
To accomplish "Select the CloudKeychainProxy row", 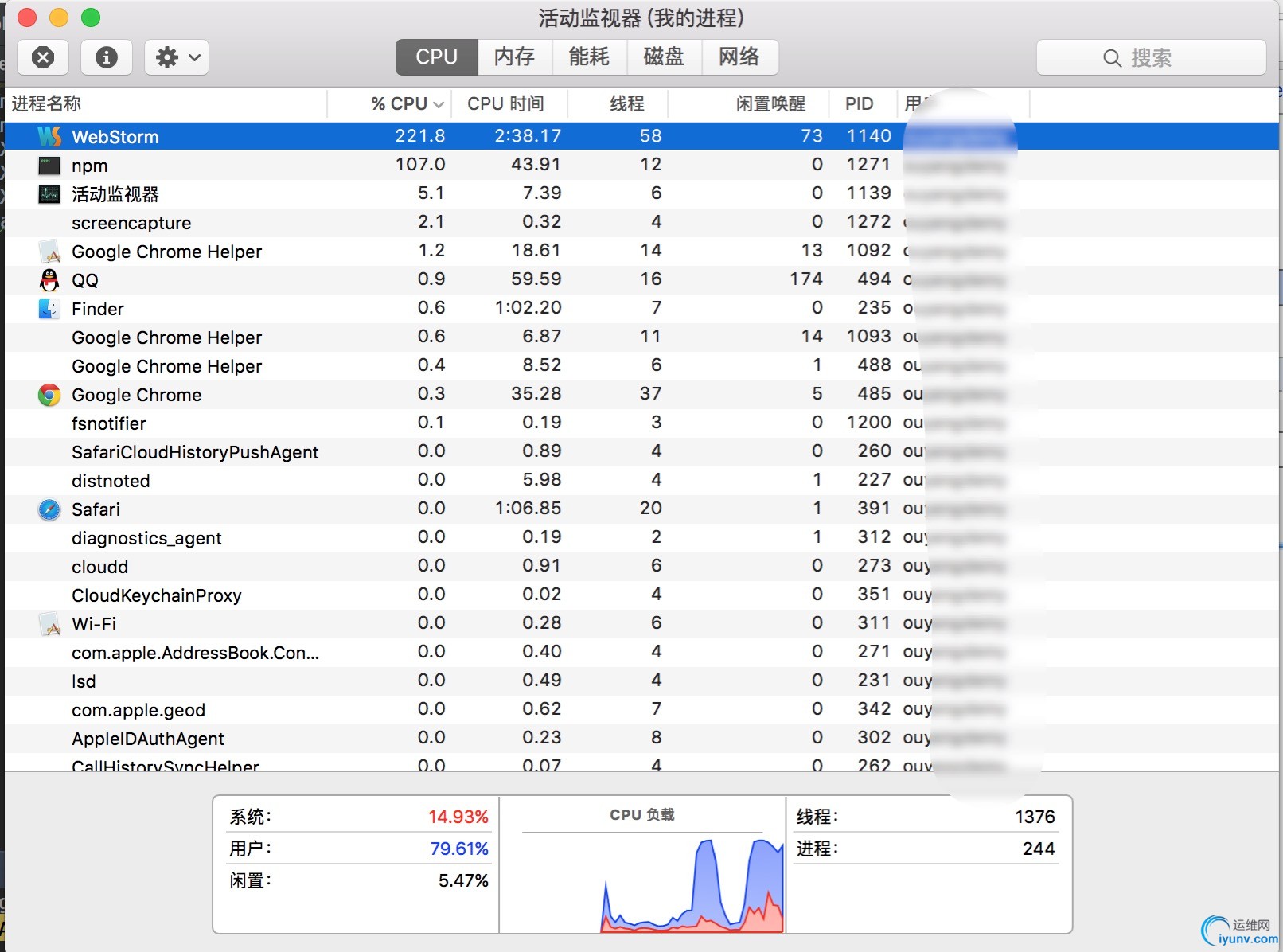I will 641,595.
